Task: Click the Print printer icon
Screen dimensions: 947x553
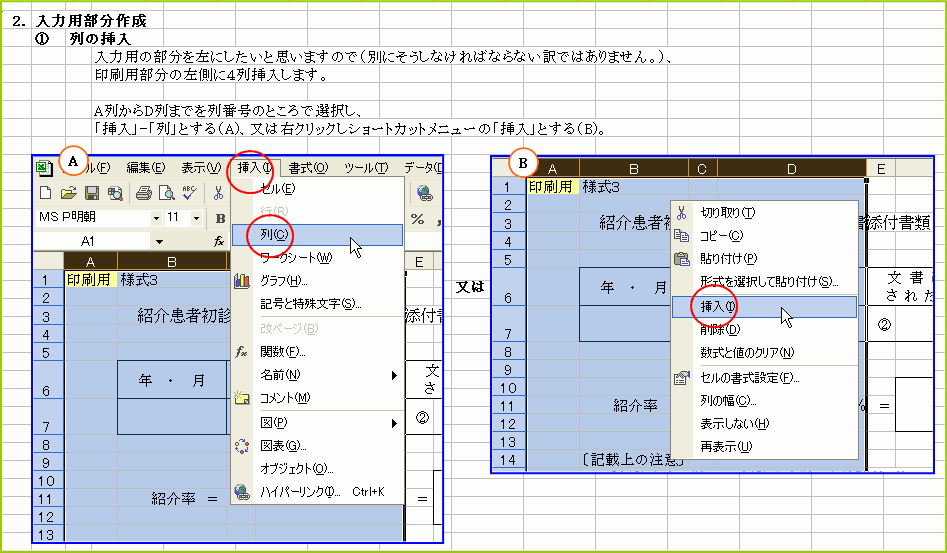Action: 143,193
